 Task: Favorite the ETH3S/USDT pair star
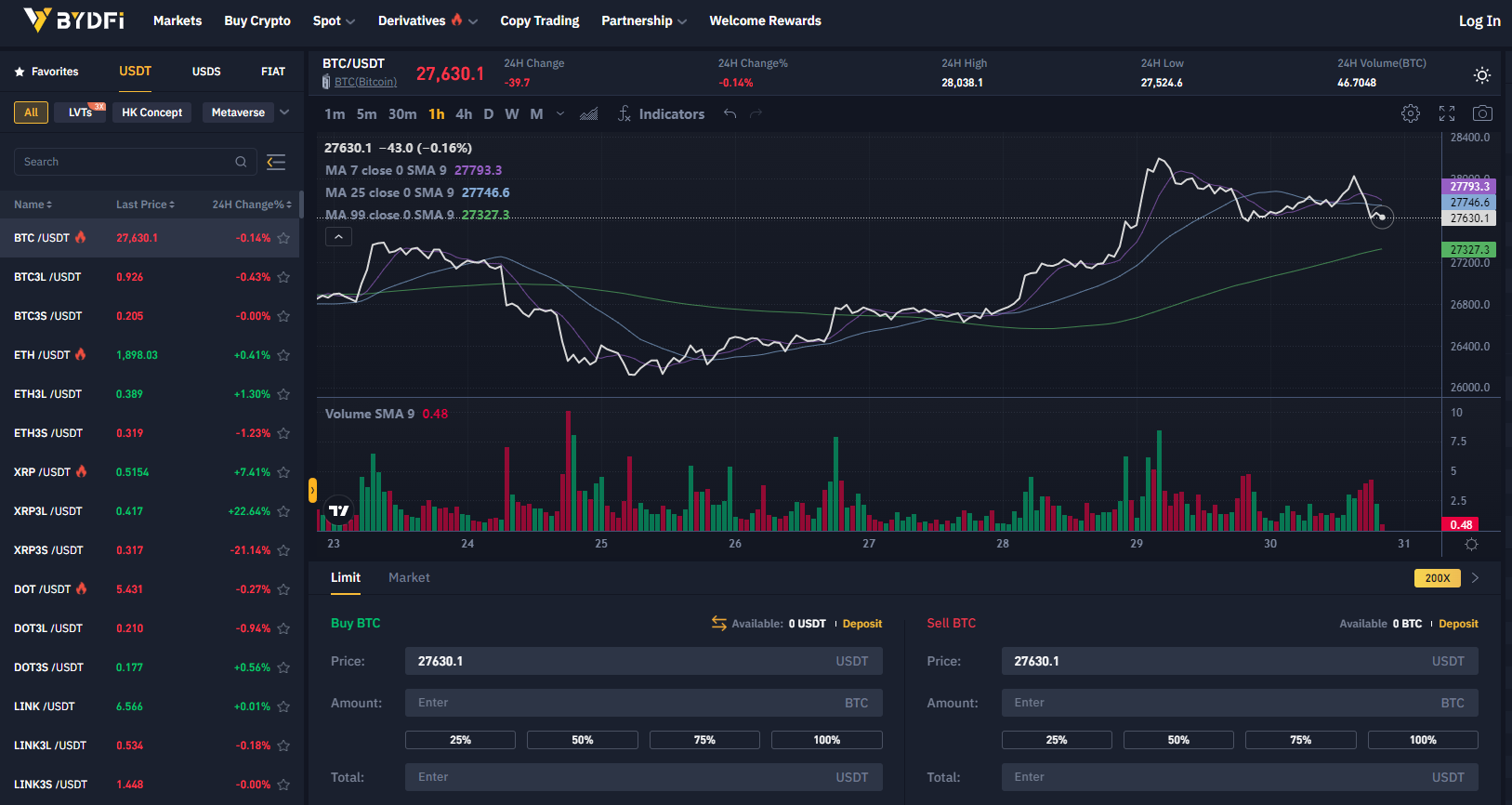[x=283, y=433]
